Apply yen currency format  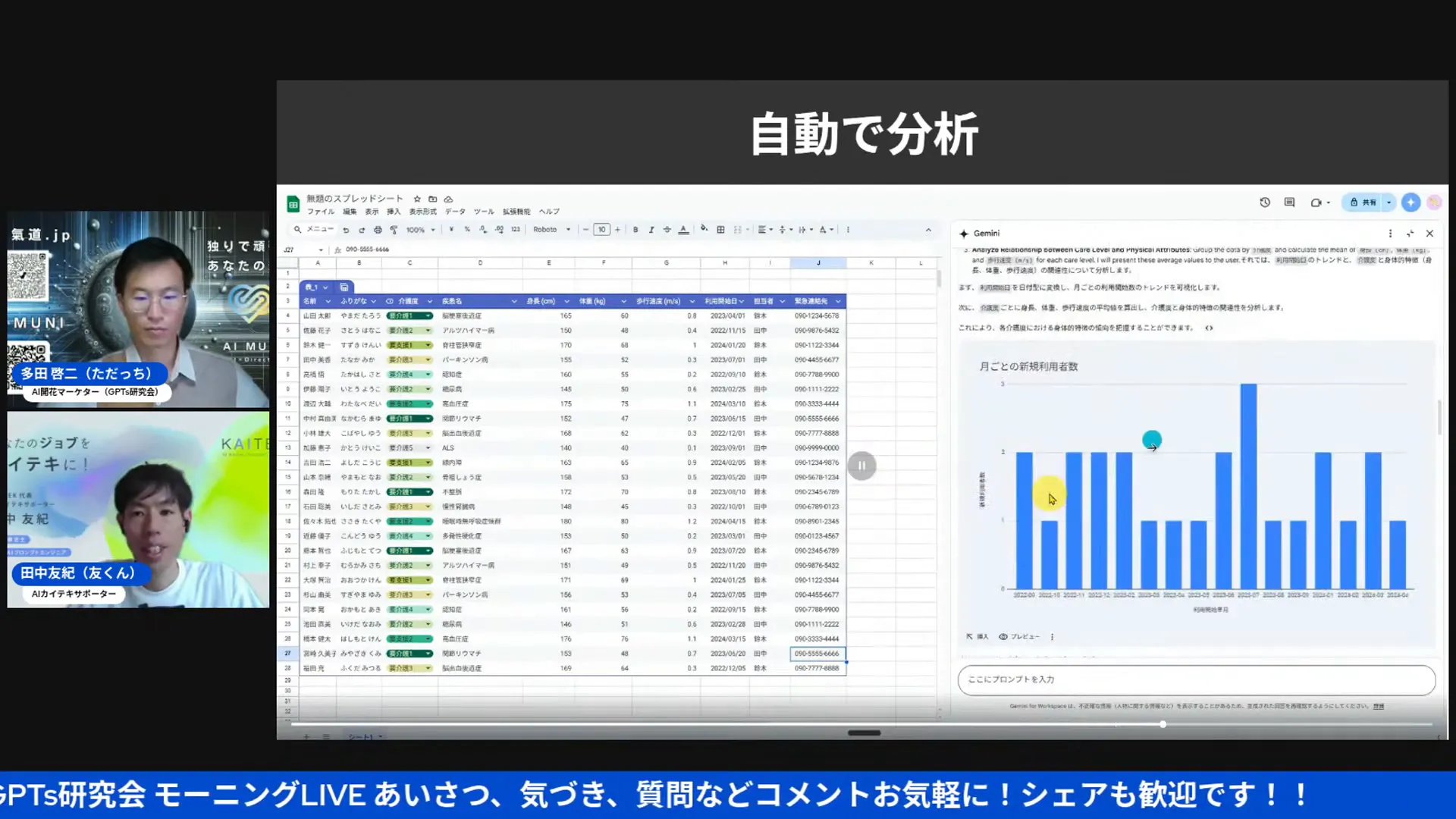coord(451,230)
